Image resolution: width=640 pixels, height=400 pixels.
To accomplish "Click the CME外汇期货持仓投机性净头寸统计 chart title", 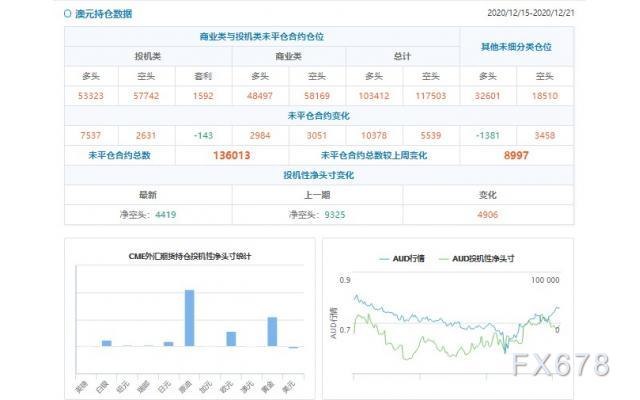I will click(190, 256).
